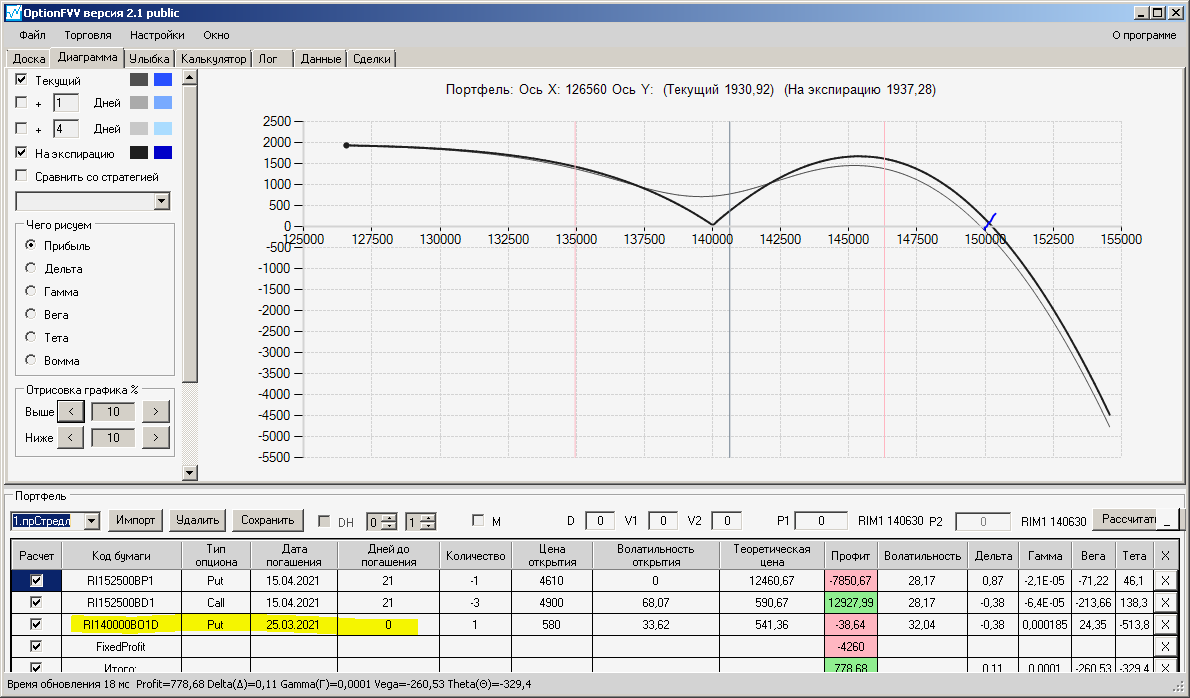Click the OptionFVV app icon in title bar
This screenshot has height=698, width=1190.
[x=12, y=13]
